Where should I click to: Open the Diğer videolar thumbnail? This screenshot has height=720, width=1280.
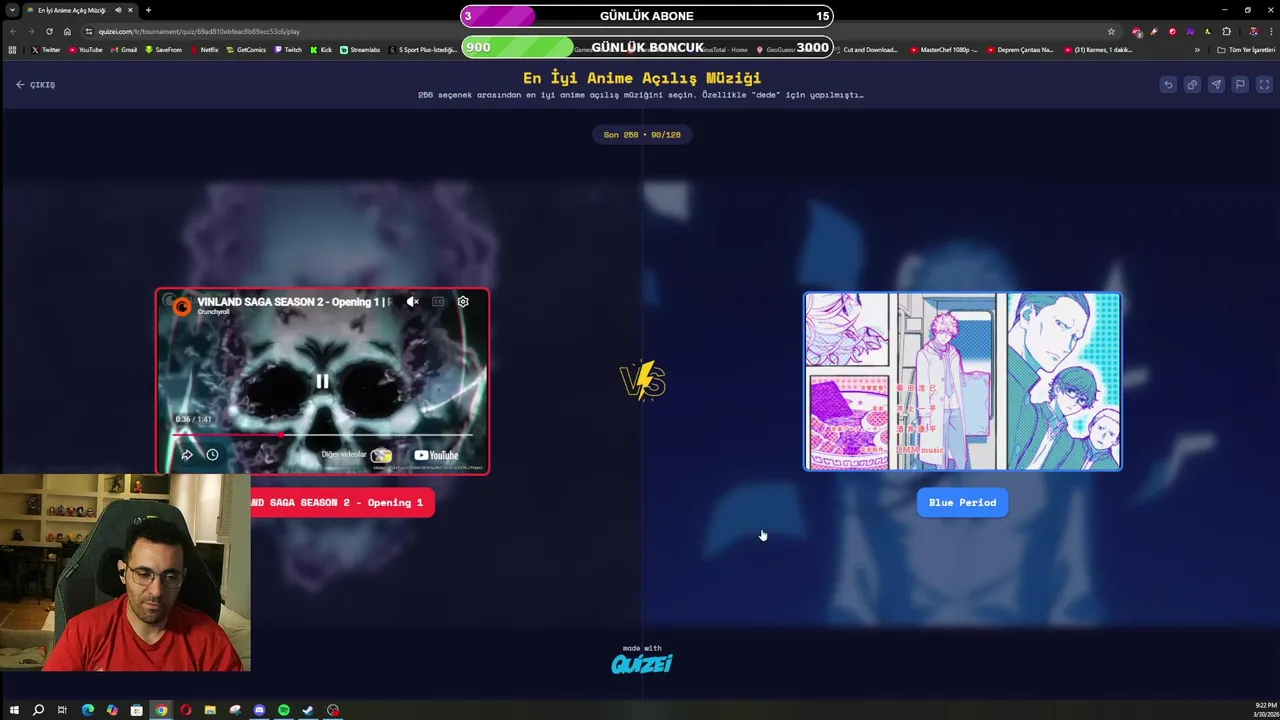(381, 455)
